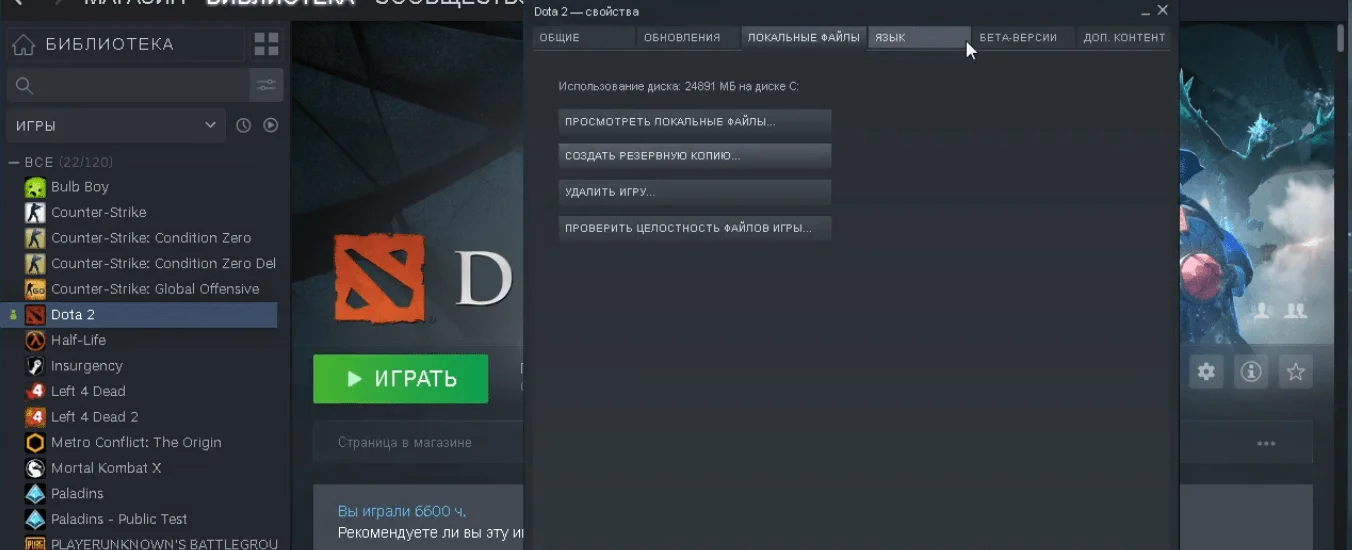Collapse the ВСЕ games section

pyautogui.click(x=14, y=162)
